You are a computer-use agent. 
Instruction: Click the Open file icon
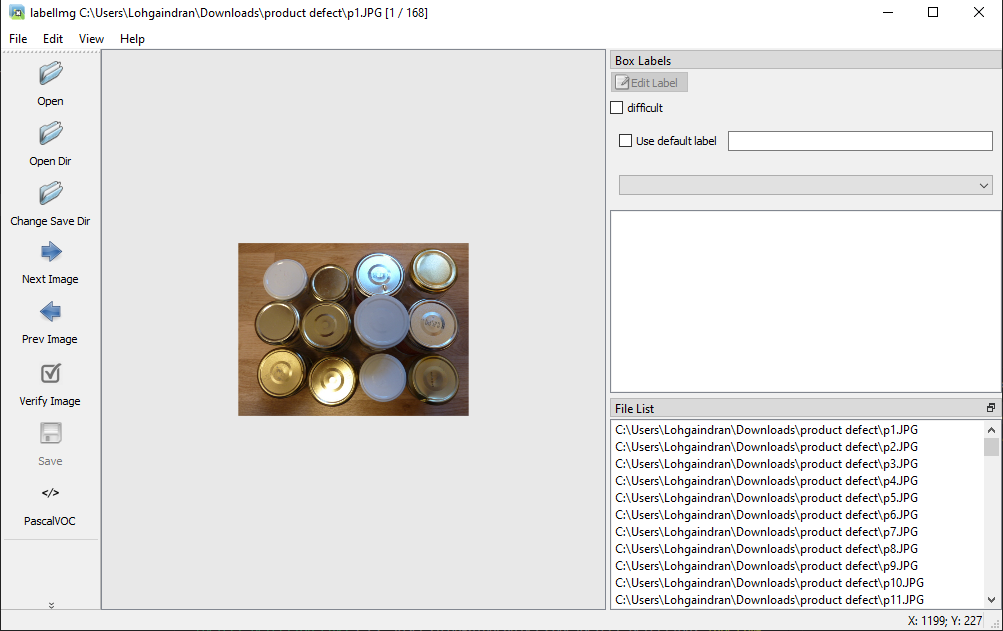(51, 73)
